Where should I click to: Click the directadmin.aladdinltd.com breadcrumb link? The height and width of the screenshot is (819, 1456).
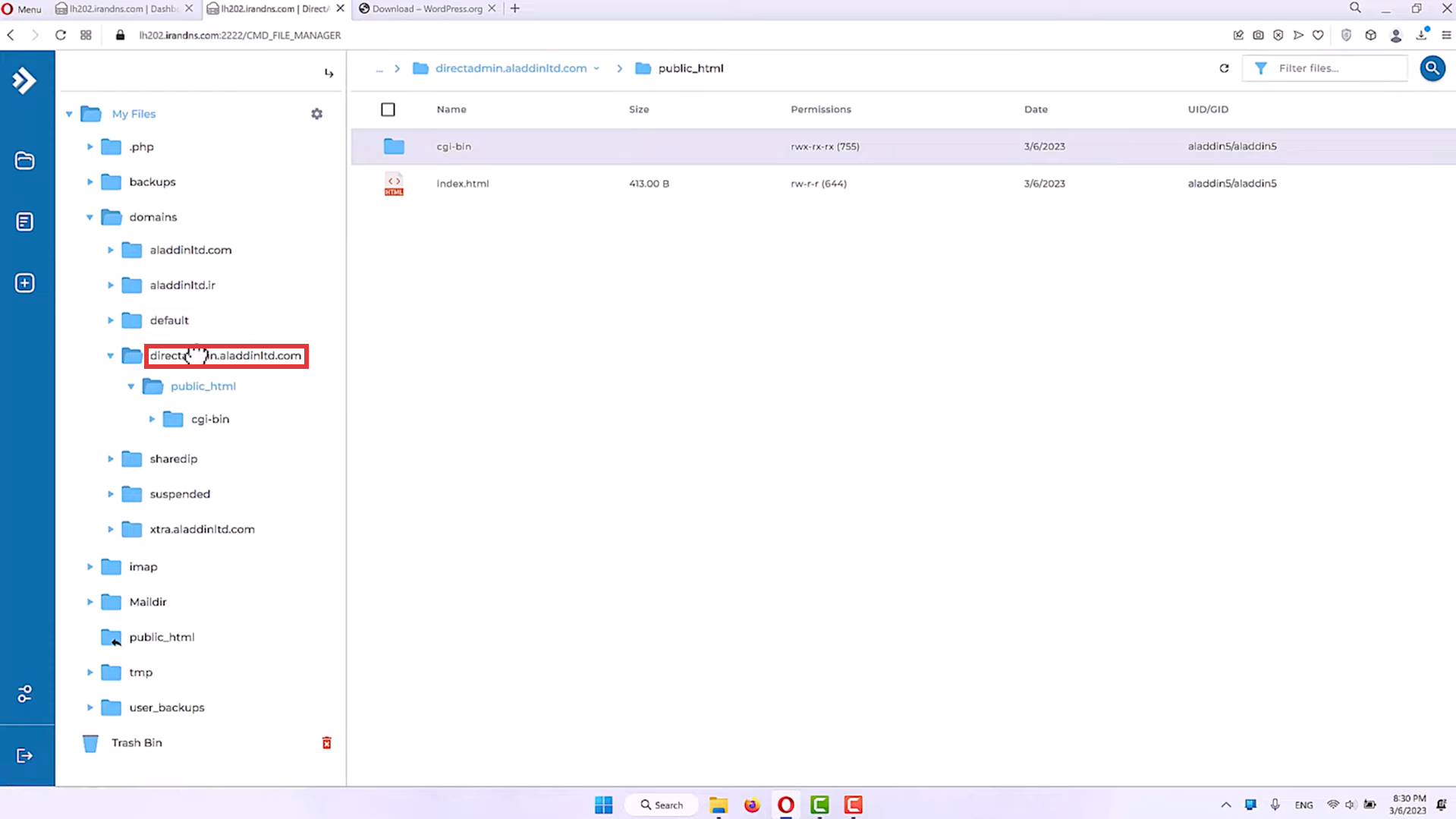[x=511, y=68]
